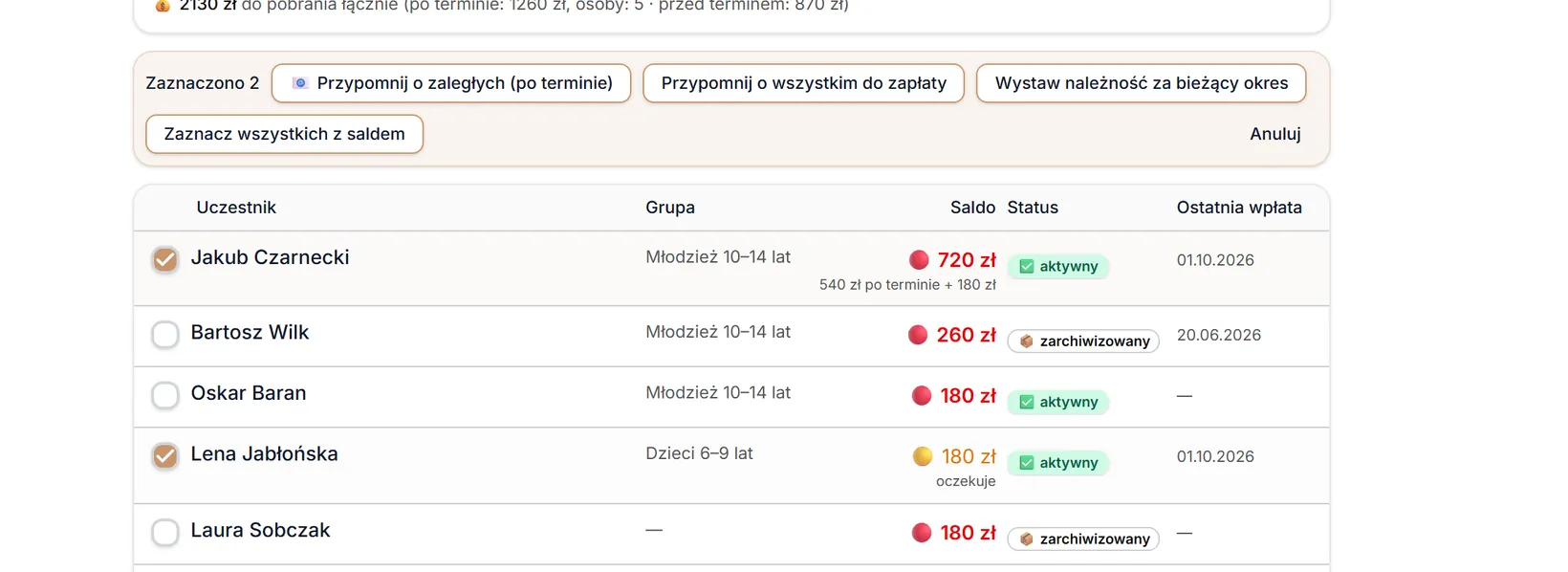
Task: Click the green check icon in Lena Jabłońska's status
Action: click(1027, 463)
